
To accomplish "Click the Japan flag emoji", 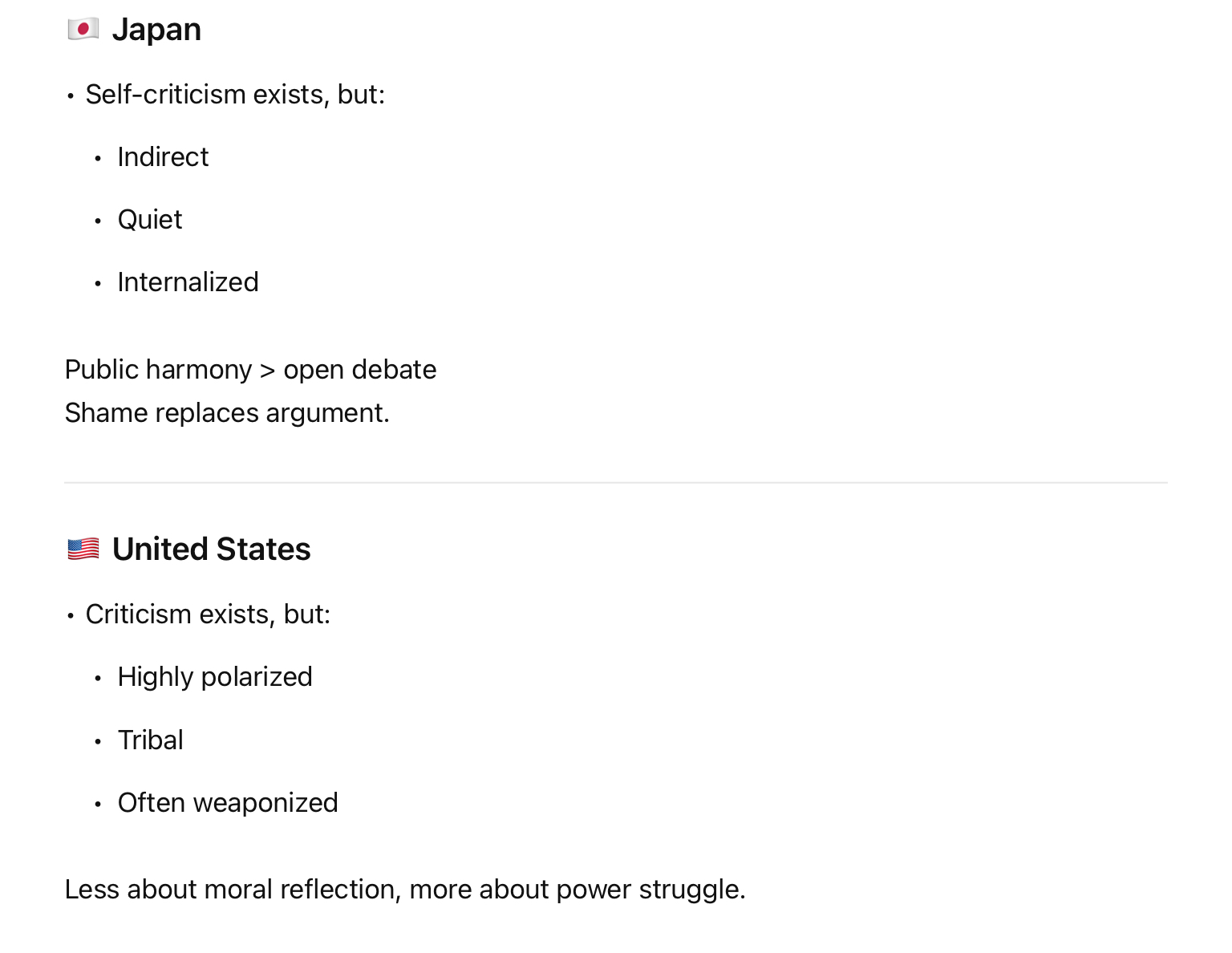I will coord(83,30).
